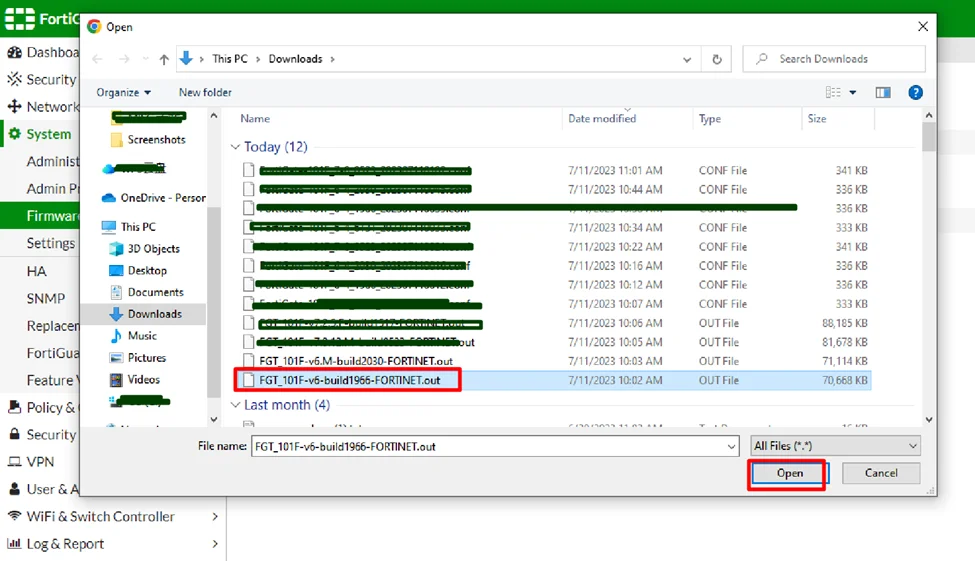Screen dimensions: 975x561
Task: Open HA page in FortiGate sidebar
Action: coord(36,271)
